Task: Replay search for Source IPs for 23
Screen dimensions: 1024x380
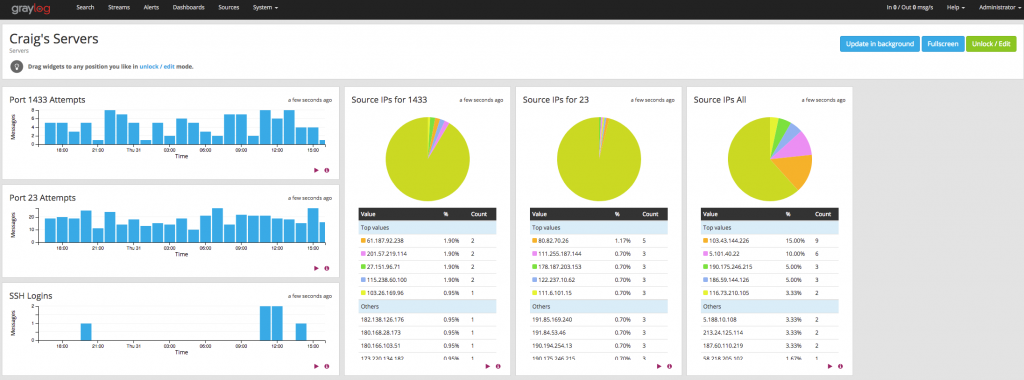Action: coord(659,366)
